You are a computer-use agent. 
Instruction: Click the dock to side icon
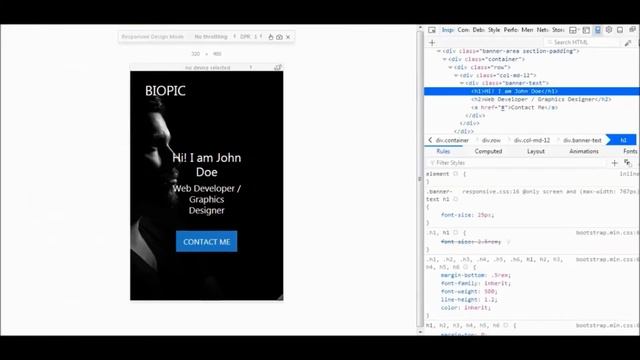620,30
